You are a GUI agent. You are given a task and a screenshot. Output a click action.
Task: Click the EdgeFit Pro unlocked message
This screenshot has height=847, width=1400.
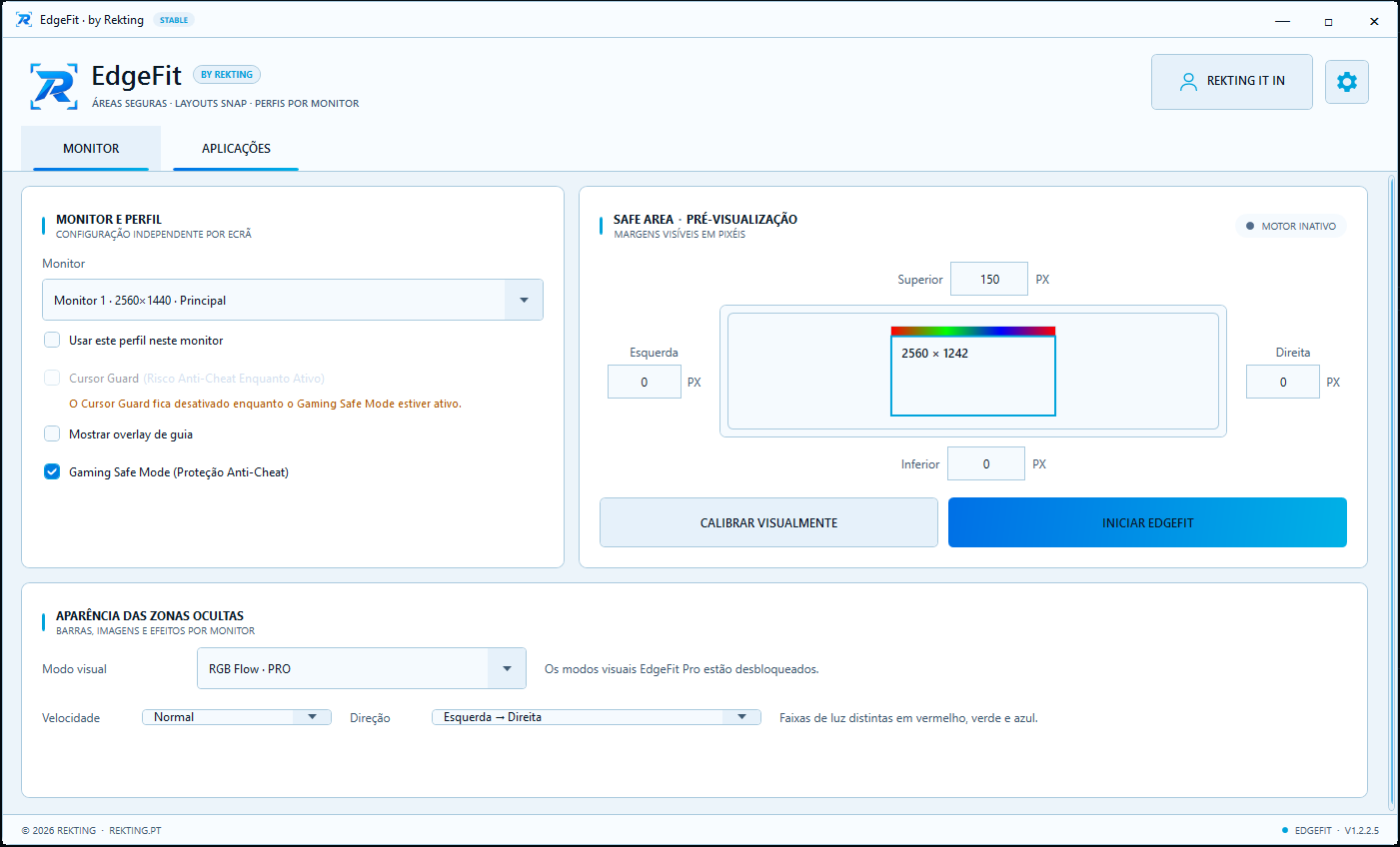point(682,669)
